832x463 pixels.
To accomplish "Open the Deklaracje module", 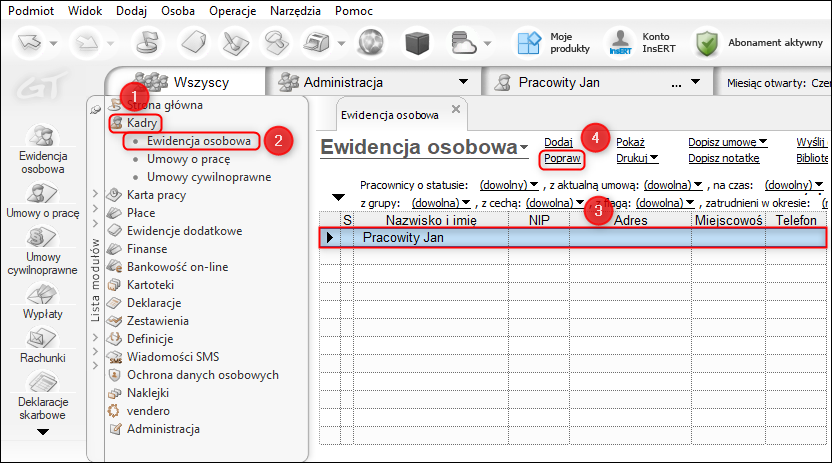I will pos(154,303).
